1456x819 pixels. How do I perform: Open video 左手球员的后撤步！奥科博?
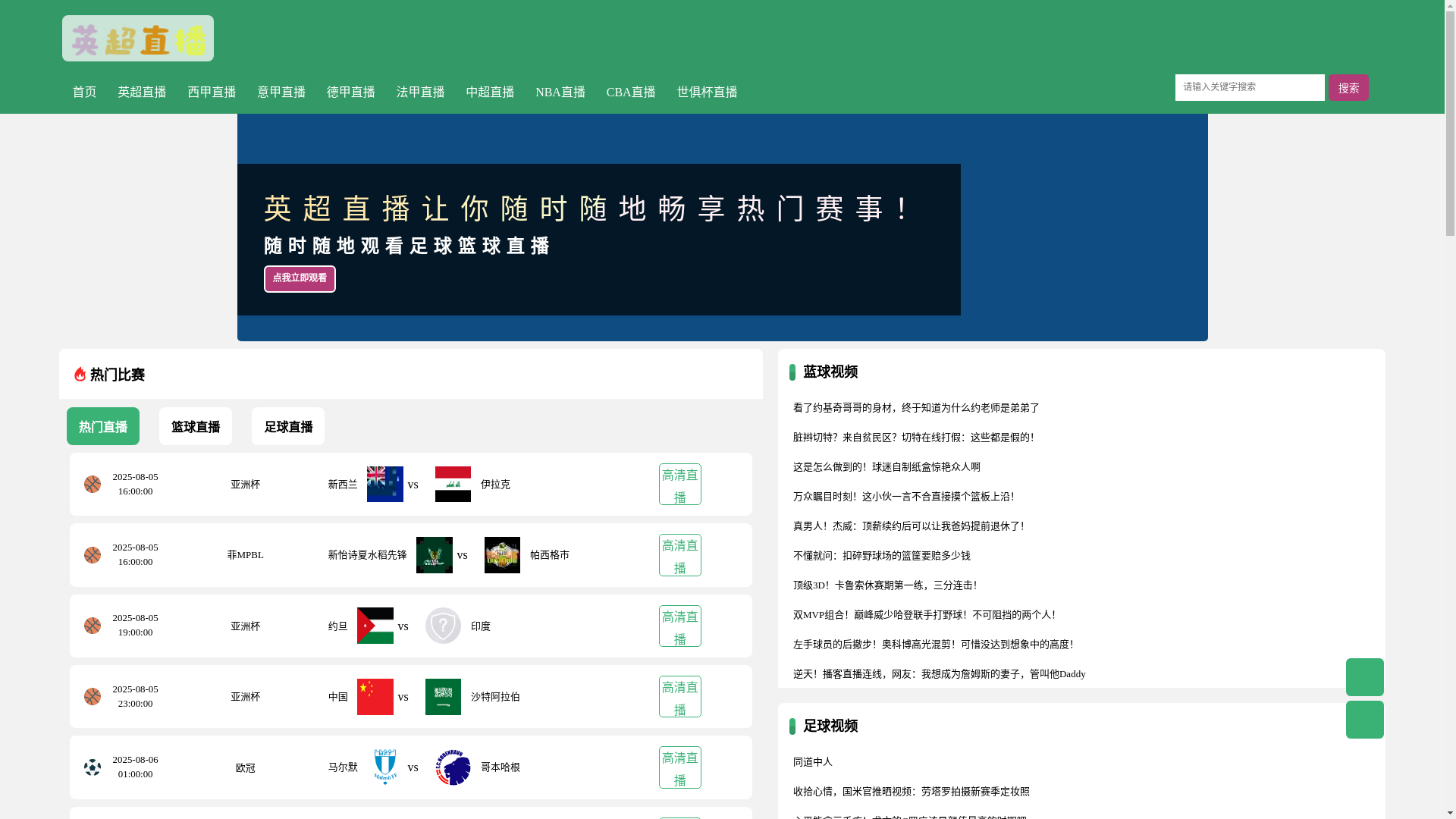point(934,645)
